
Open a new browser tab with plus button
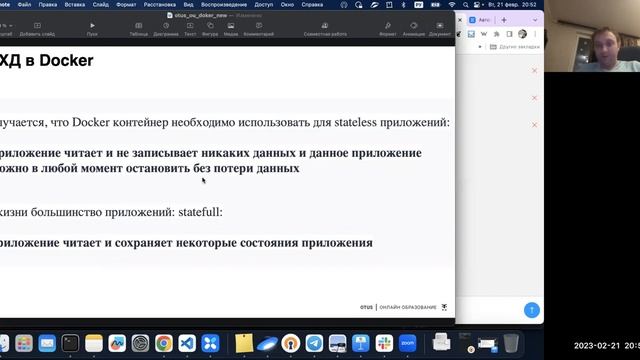coord(504,20)
